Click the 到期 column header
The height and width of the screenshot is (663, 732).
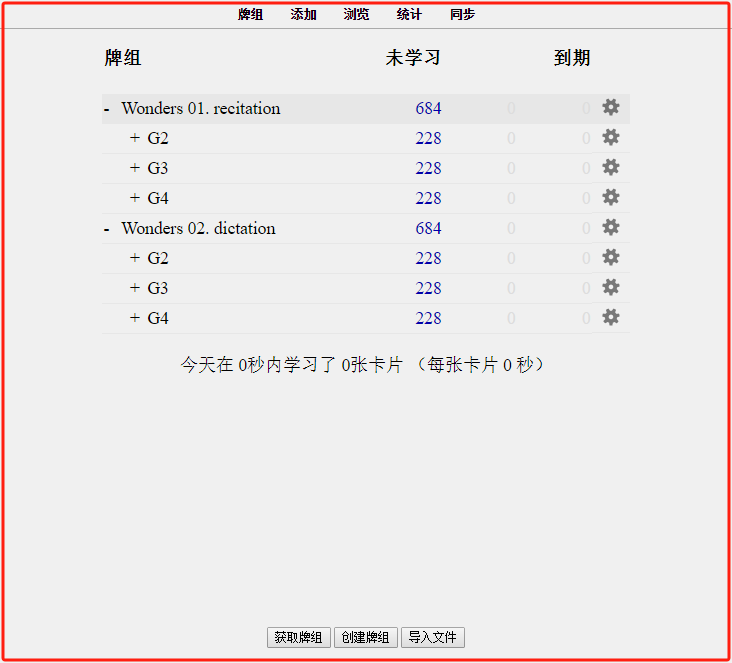(572, 58)
